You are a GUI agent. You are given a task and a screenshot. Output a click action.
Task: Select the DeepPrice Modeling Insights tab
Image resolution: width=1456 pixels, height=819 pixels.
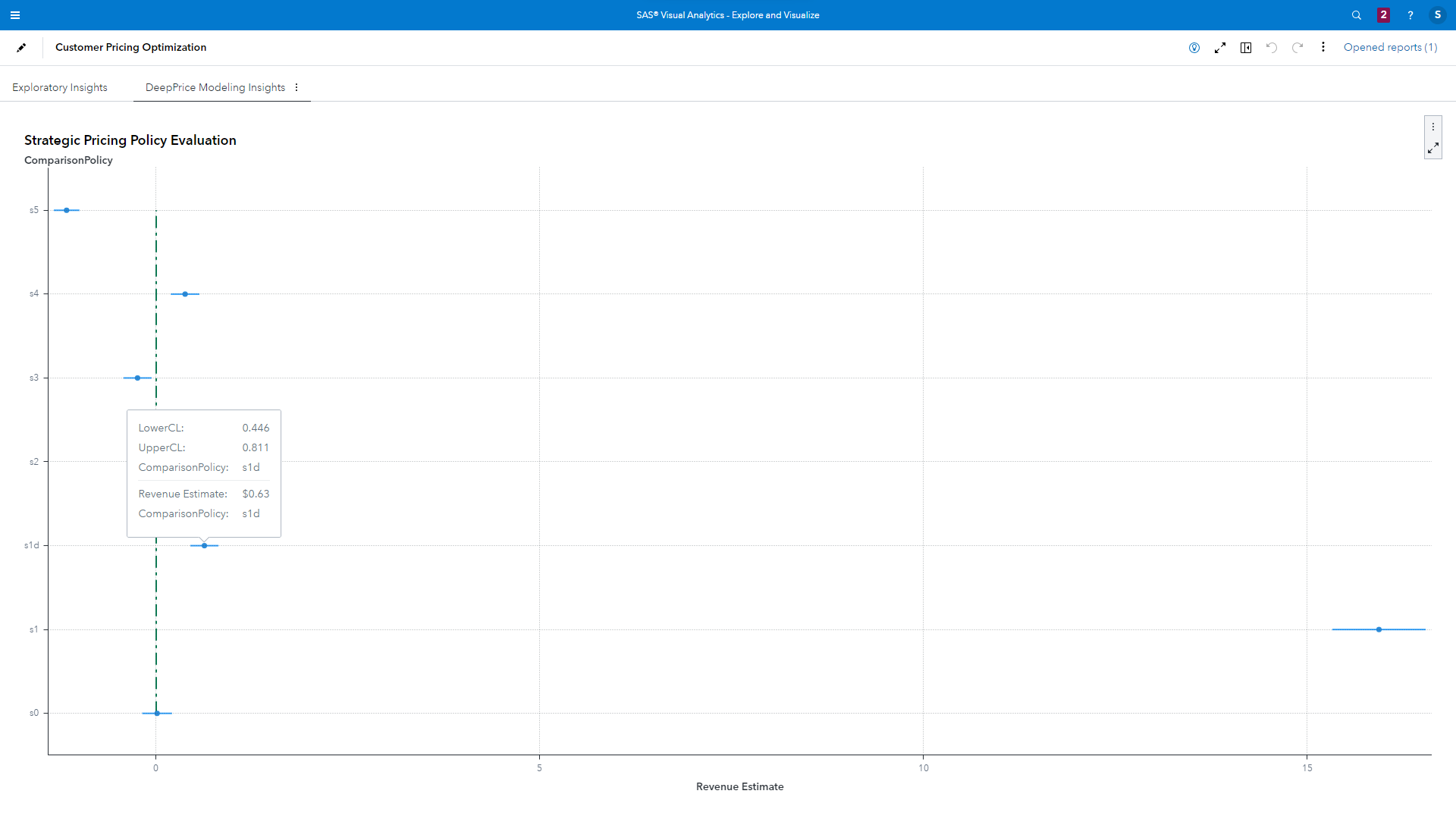tap(215, 87)
